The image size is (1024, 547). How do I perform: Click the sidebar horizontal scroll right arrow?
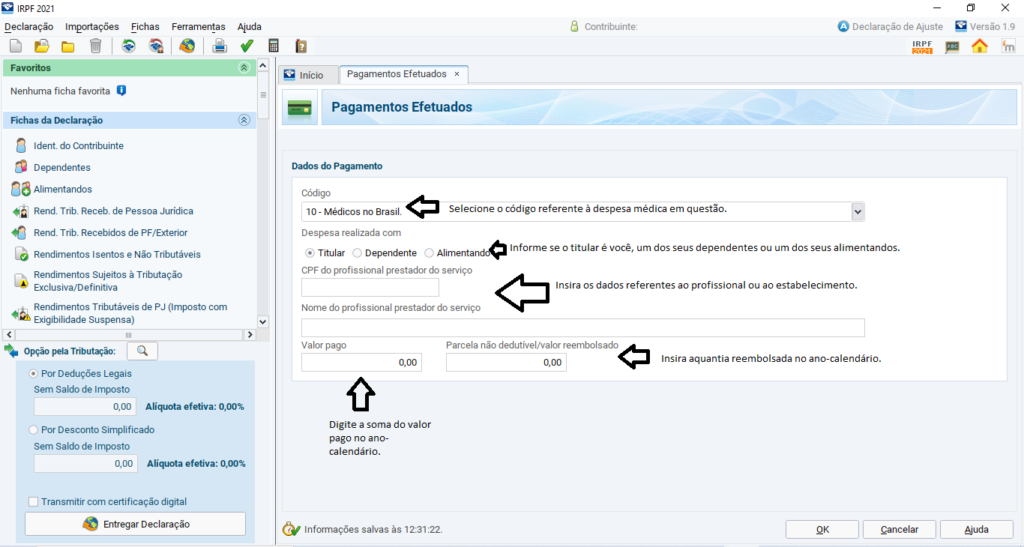pyautogui.click(x=249, y=334)
